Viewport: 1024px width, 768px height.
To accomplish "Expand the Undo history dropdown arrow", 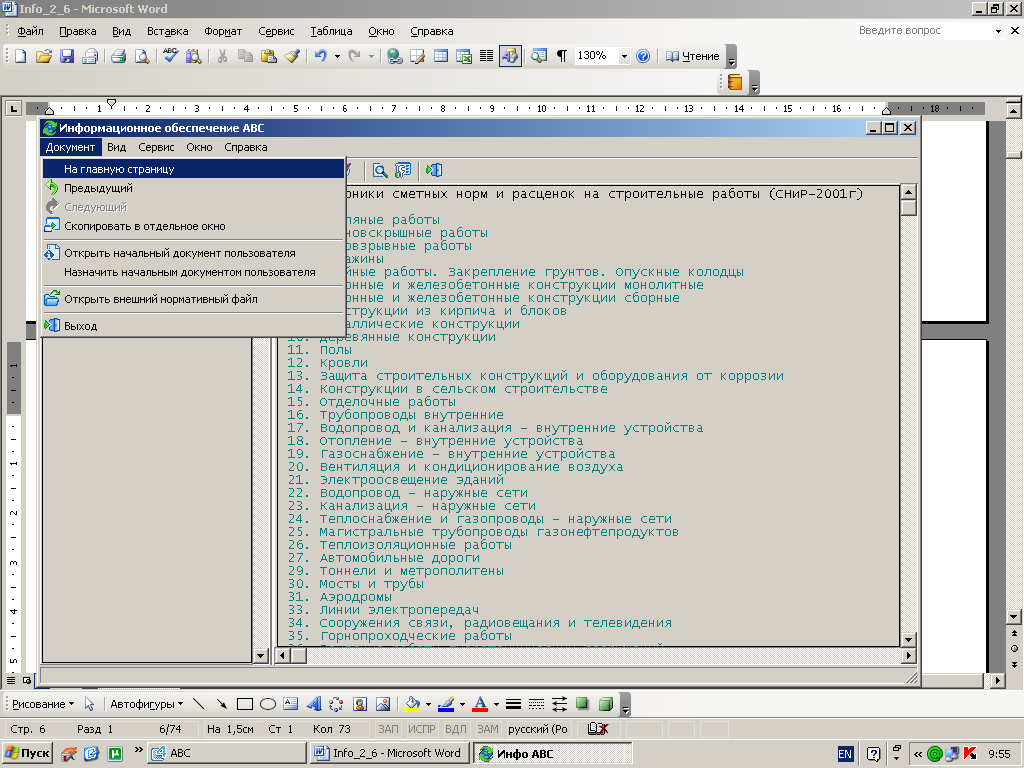I will (337, 56).
